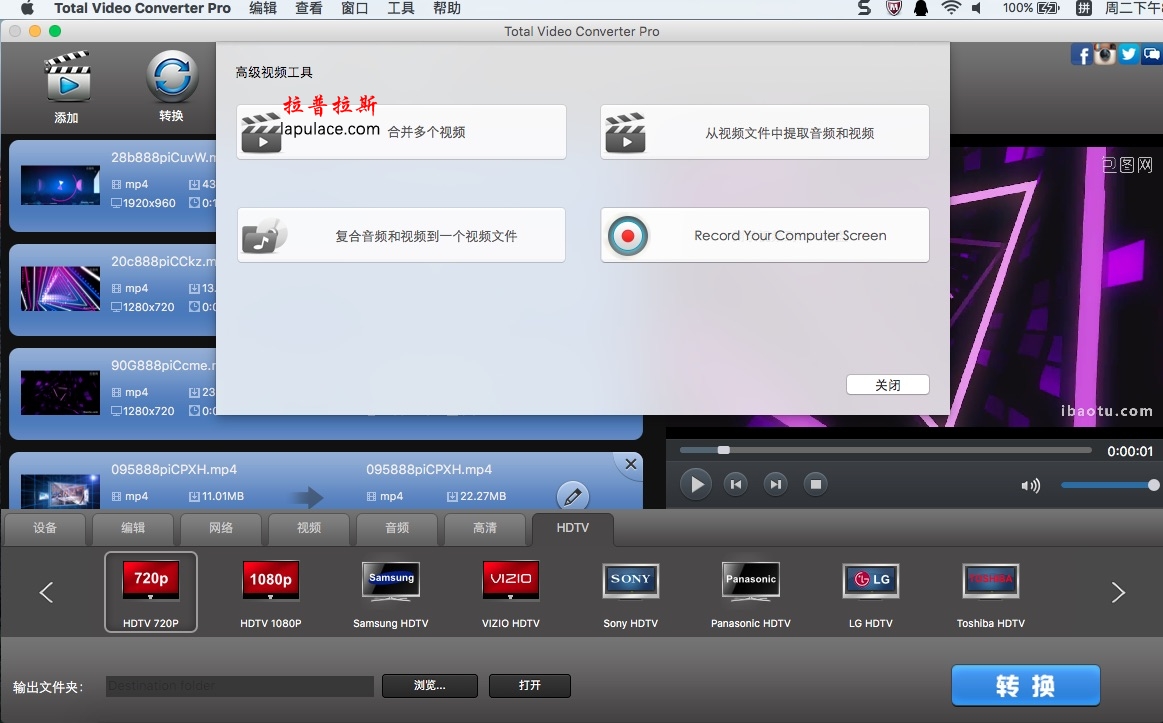Click the Add (添加) video icon
Image resolution: width=1163 pixels, height=723 pixels.
pos(67,76)
